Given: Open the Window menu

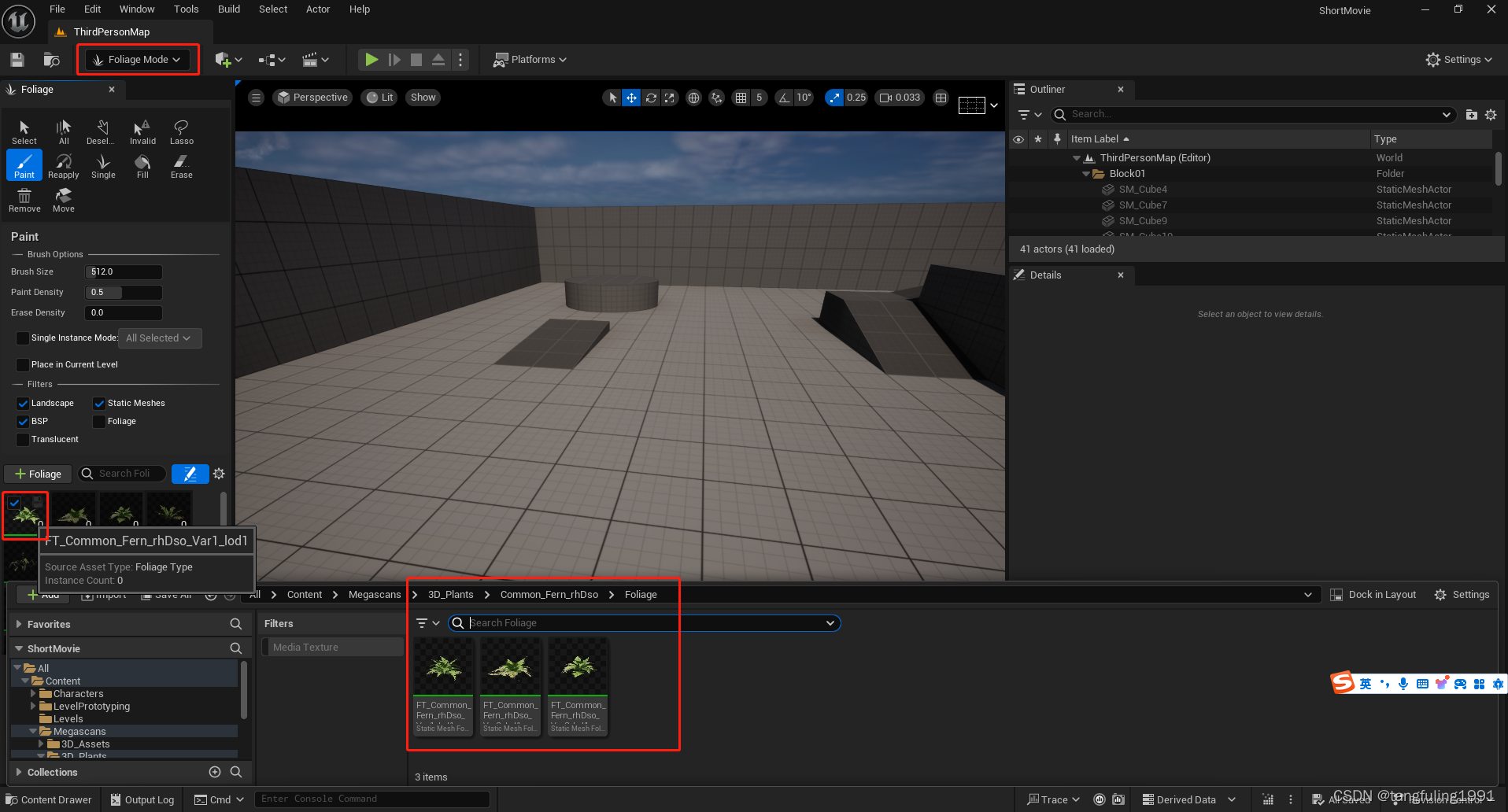Looking at the screenshot, I should (137, 9).
